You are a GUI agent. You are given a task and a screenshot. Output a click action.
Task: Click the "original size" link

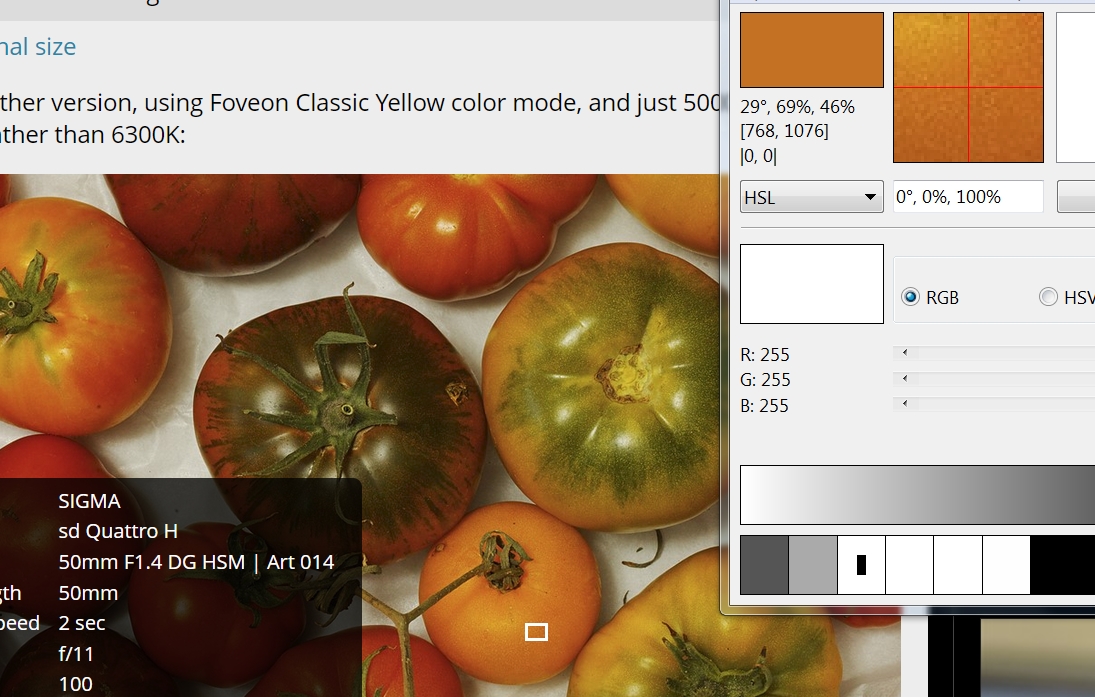pos(38,47)
